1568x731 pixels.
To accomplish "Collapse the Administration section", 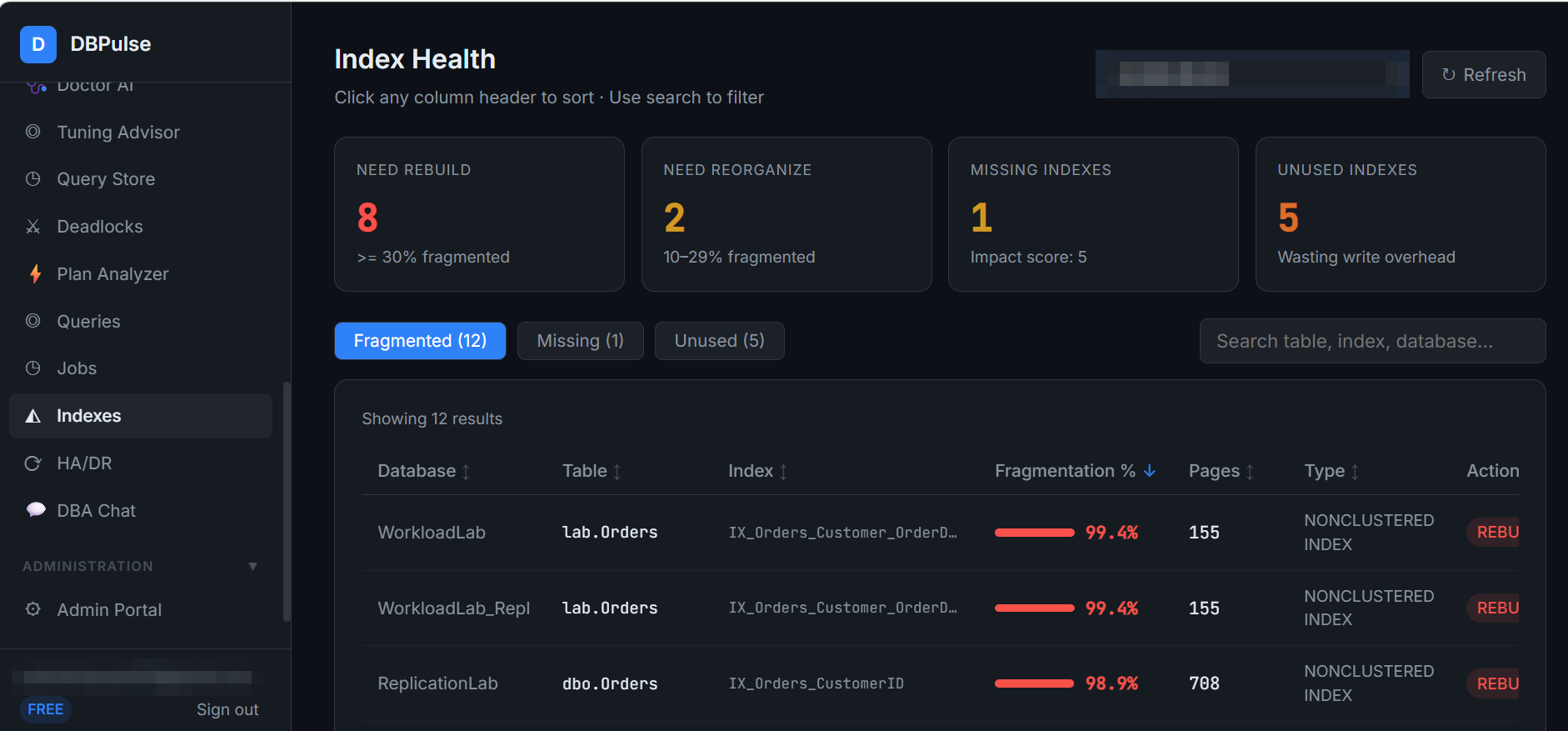I will click(x=252, y=567).
